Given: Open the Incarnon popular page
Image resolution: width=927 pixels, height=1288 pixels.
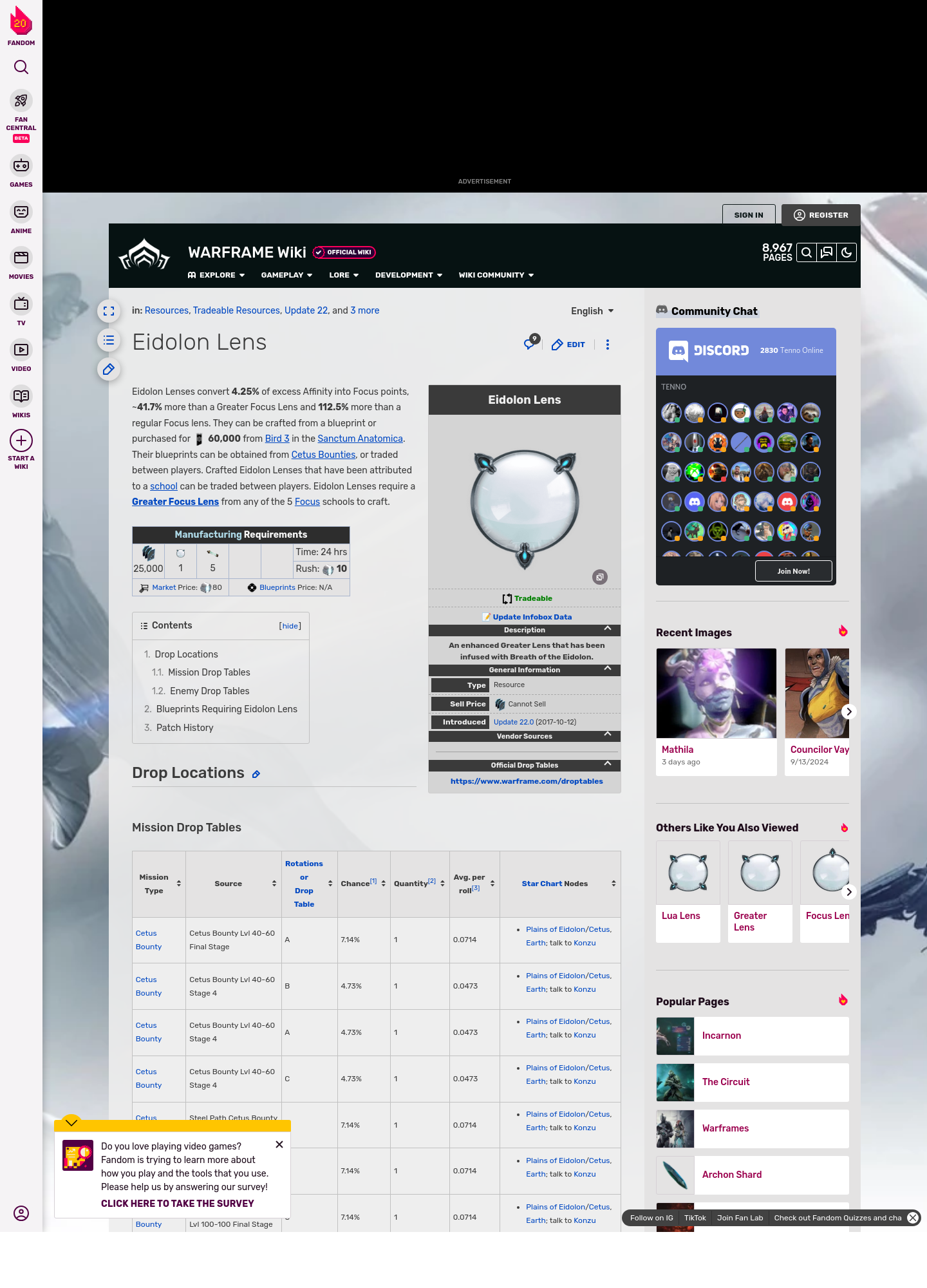Looking at the screenshot, I should (753, 1036).
